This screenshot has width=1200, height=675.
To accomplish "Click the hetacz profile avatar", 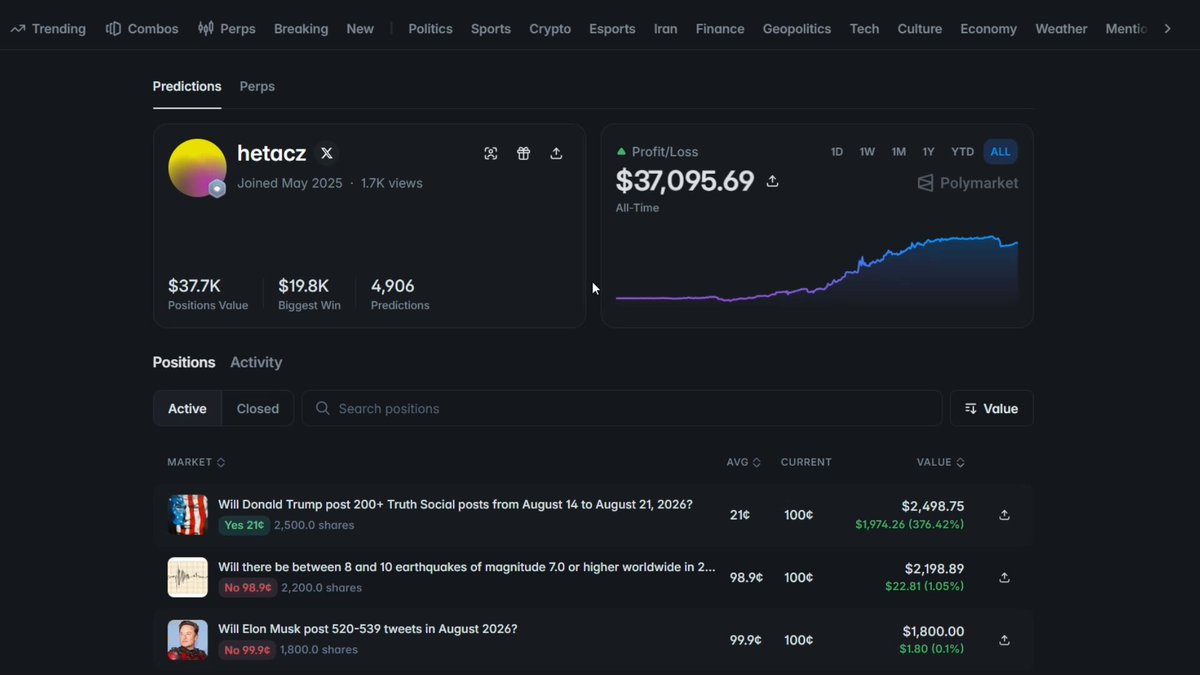I will pyautogui.click(x=197, y=168).
